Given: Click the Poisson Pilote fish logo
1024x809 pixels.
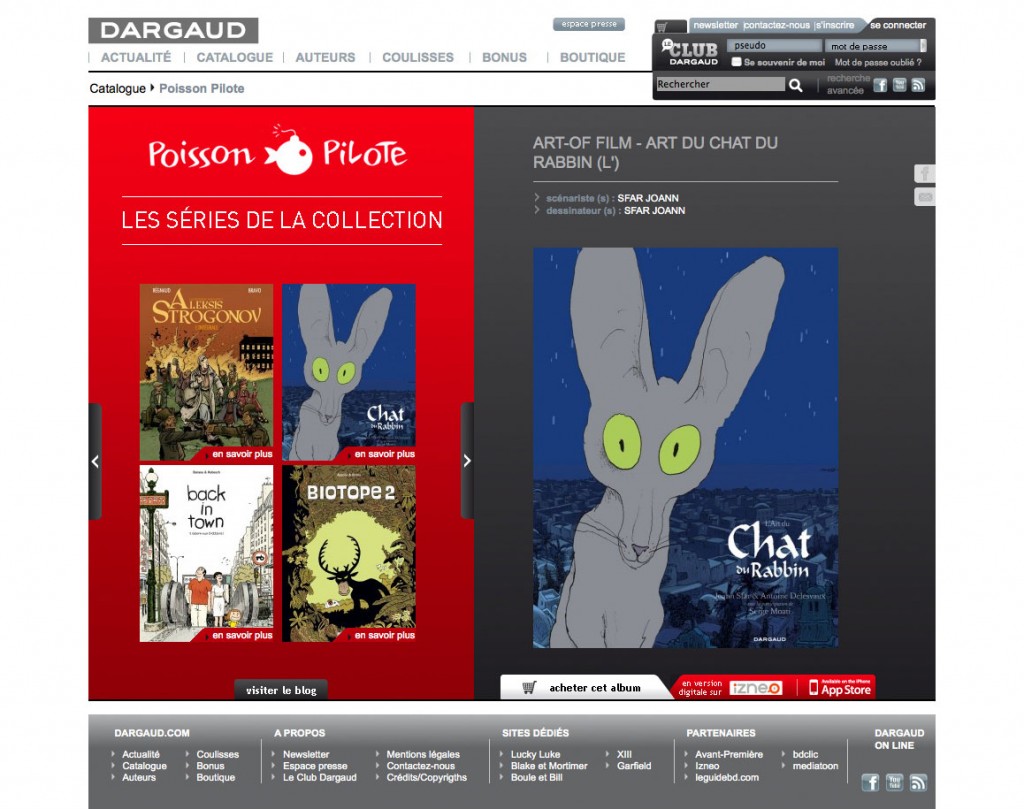Looking at the screenshot, I should click(288, 151).
